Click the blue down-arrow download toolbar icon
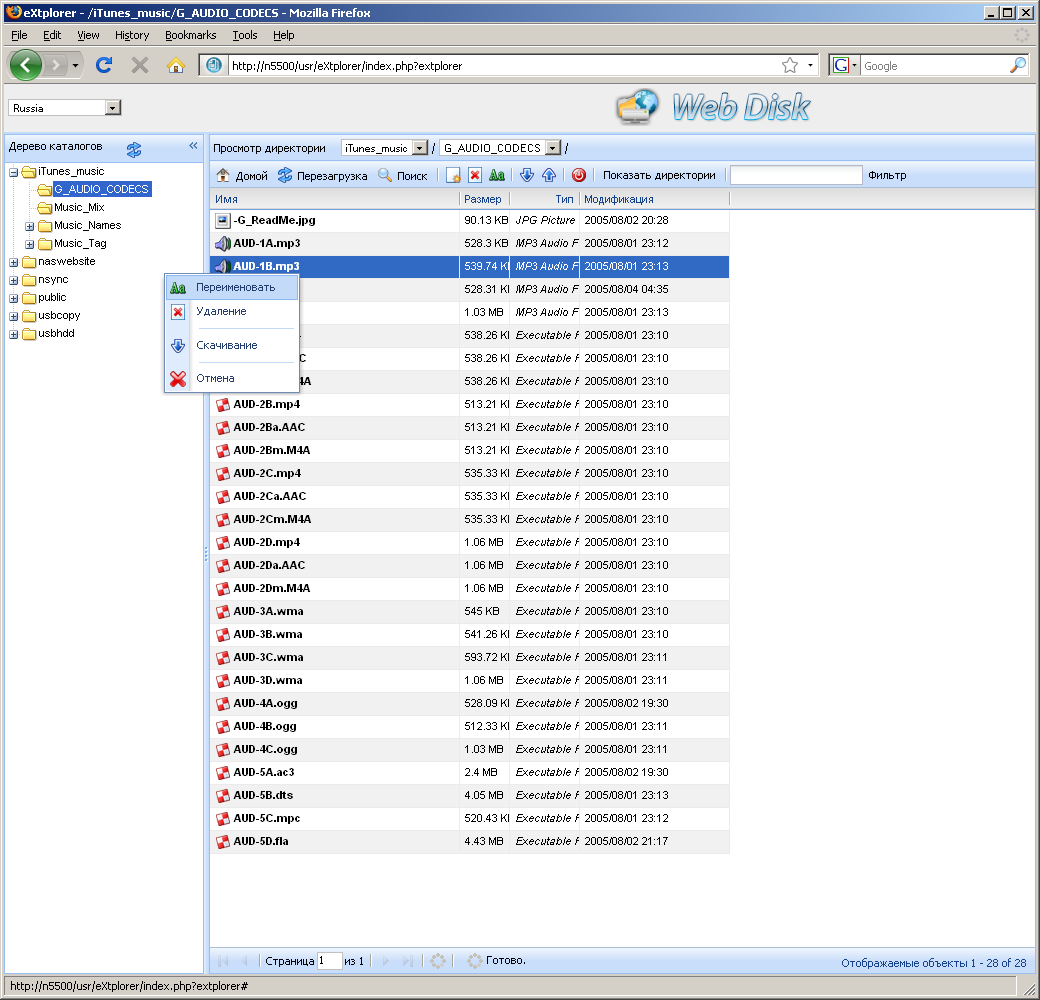The image size is (1040, 1000). click(527, 175)
